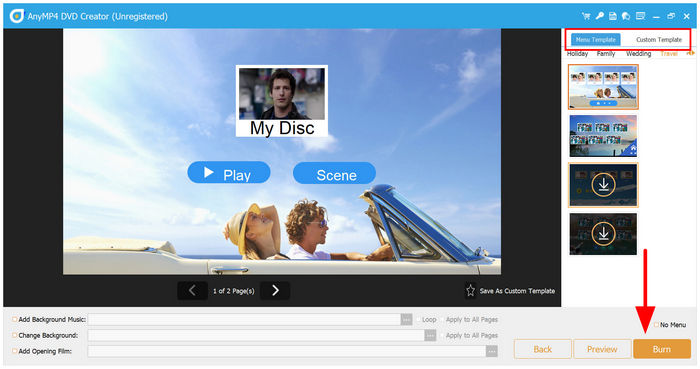Download the fourth dark template
The image size is (700, 369).
603,234
